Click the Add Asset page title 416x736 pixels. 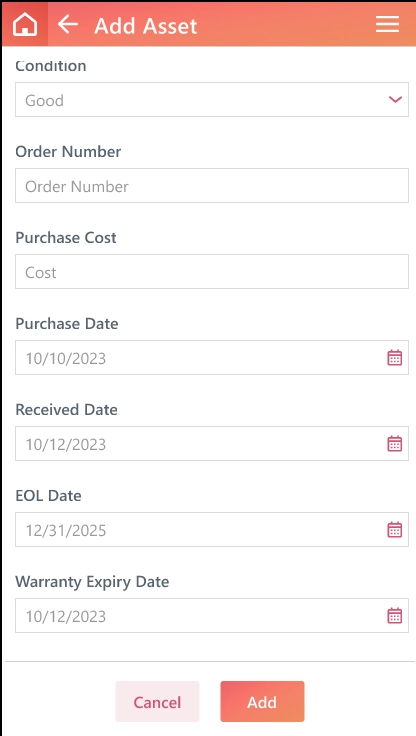pos(146,25)
